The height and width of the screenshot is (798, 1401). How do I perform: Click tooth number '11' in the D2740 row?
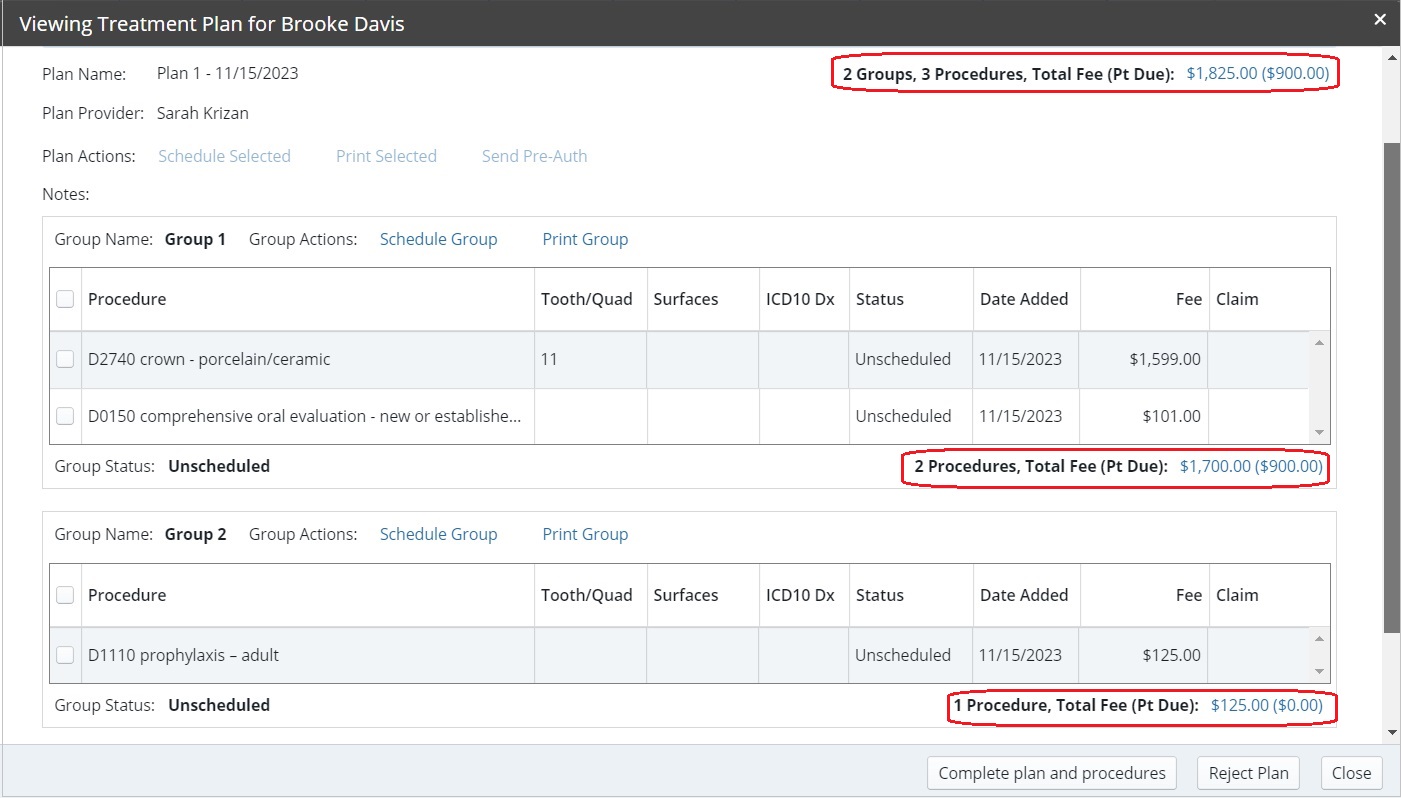click(x=549, y=359)
